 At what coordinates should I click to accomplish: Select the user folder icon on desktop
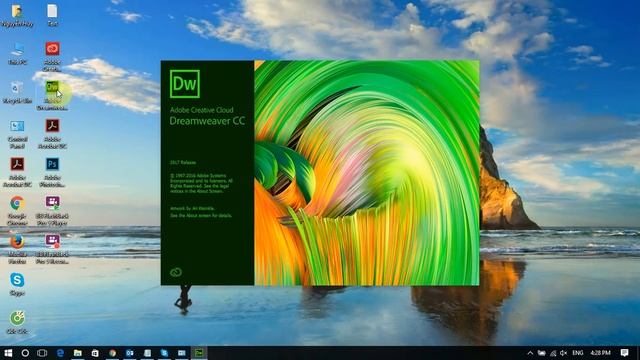coord(17,15)
